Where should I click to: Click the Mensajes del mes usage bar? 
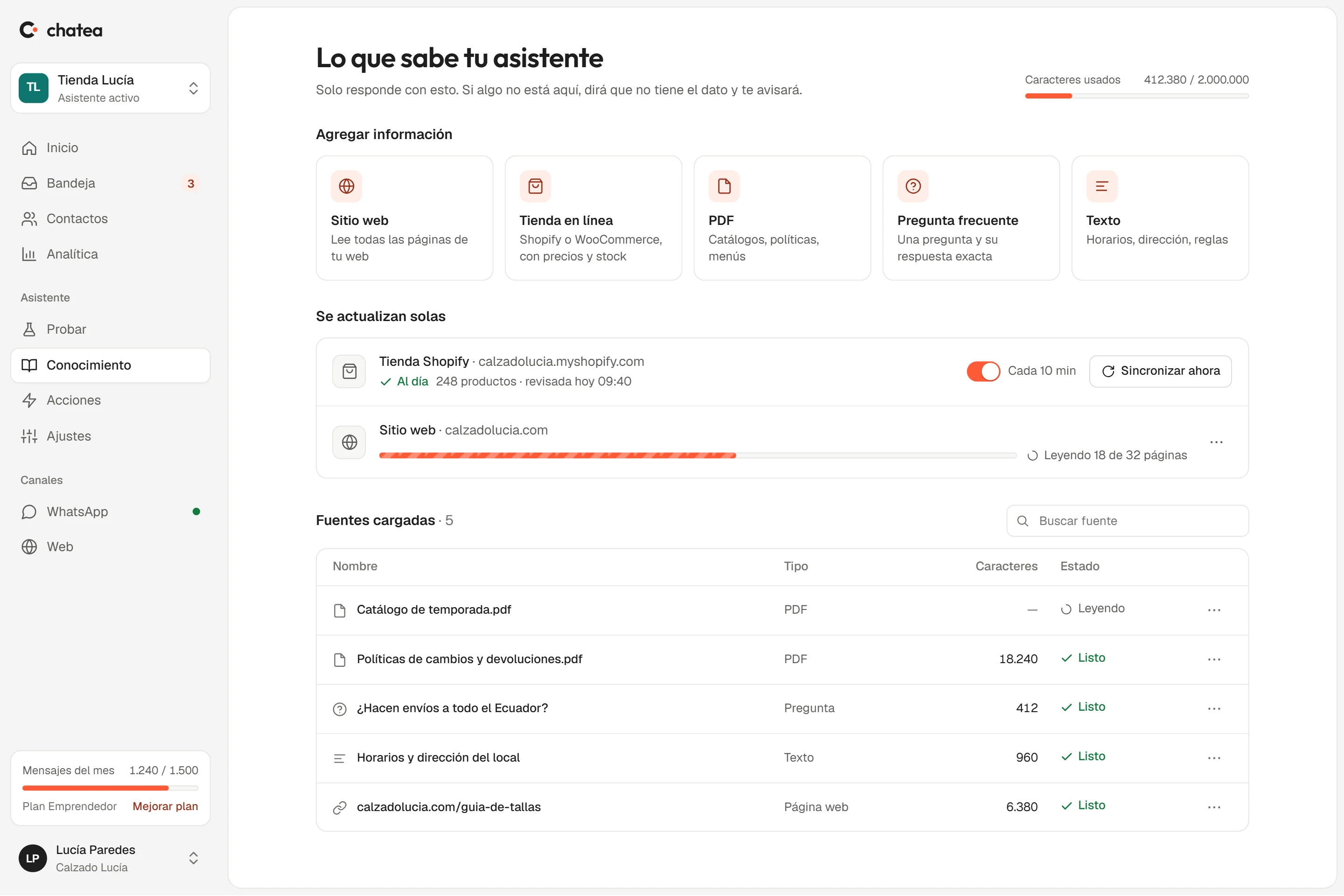click(110, 789)
